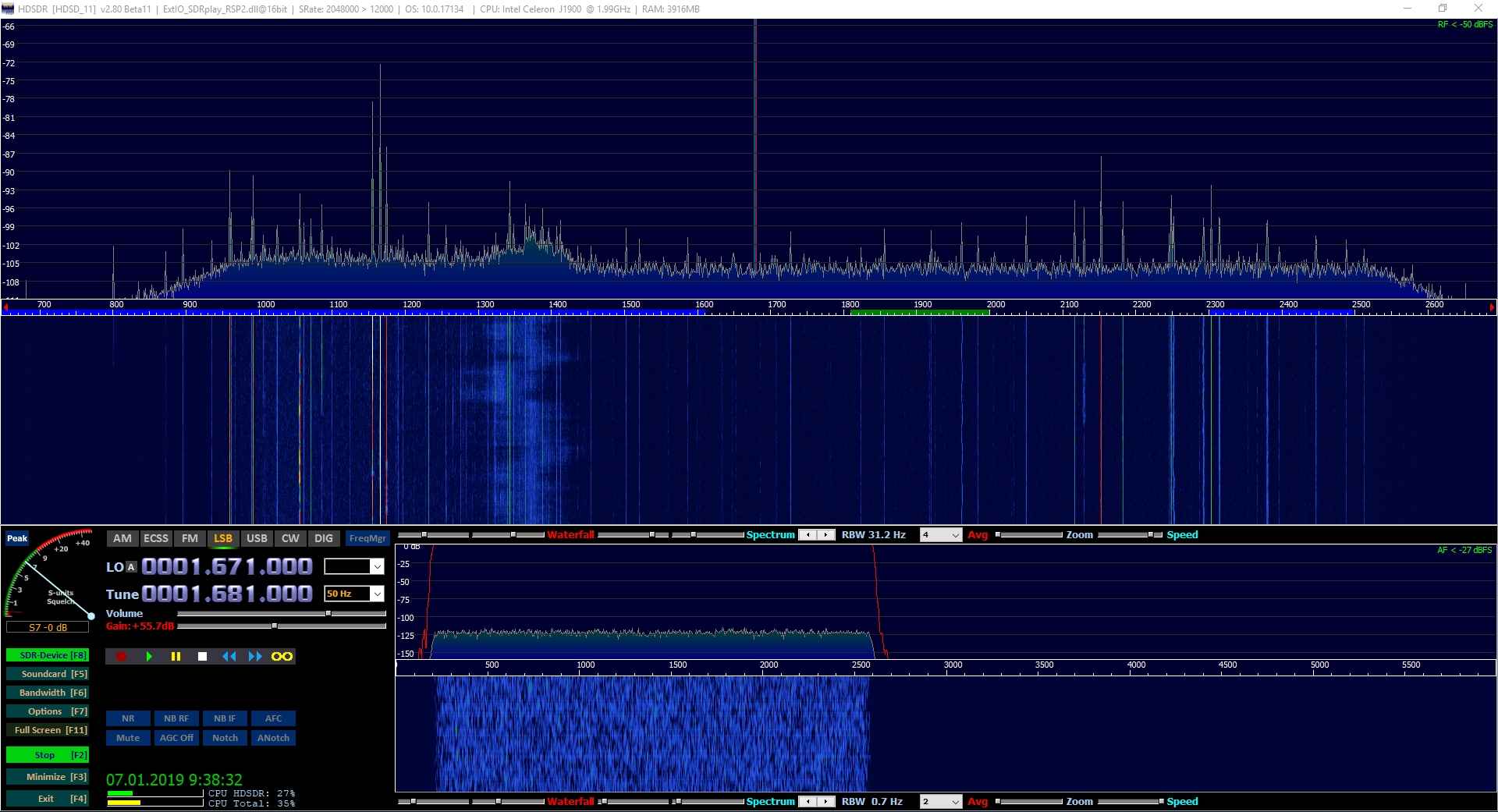Click RBW right arrow beside 0.7 Hz
The image size is (1498, 812).
(x=826, y=802)
